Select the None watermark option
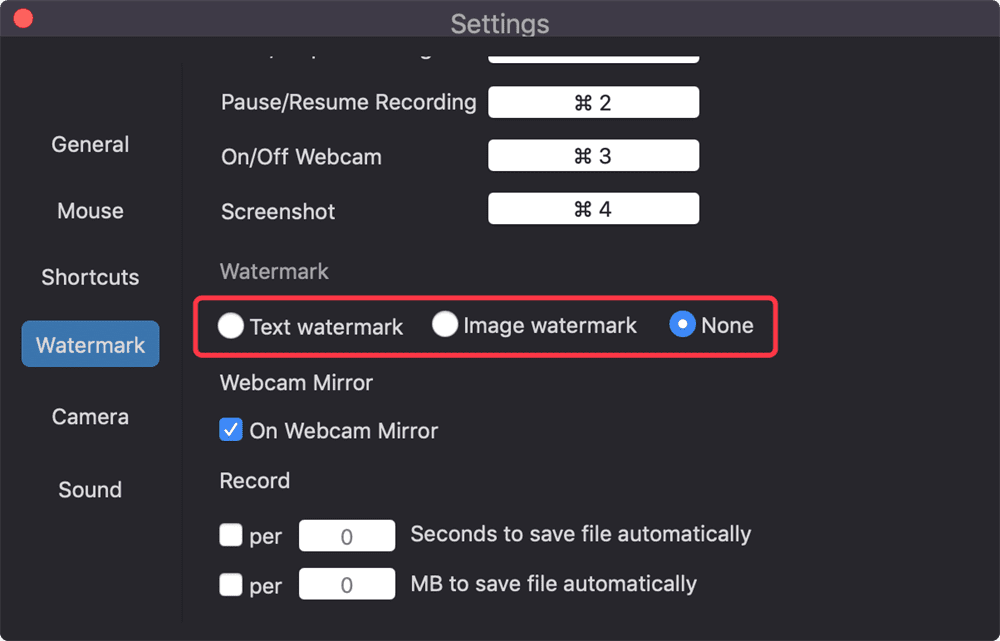The image size is (1000, 641). click(681, 324)
